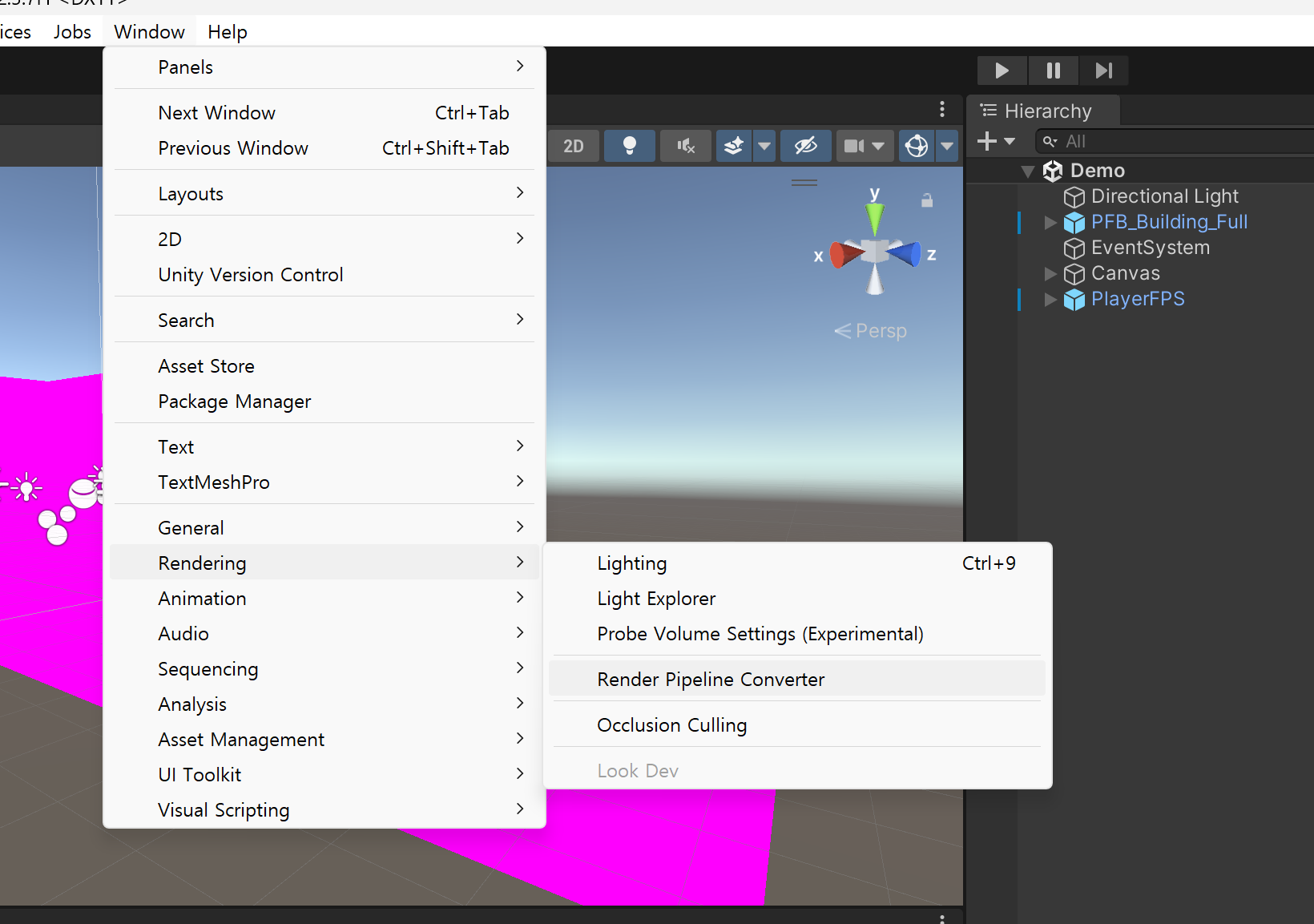
Task: Expand the Canvas object
Action: pos(1050,273)
